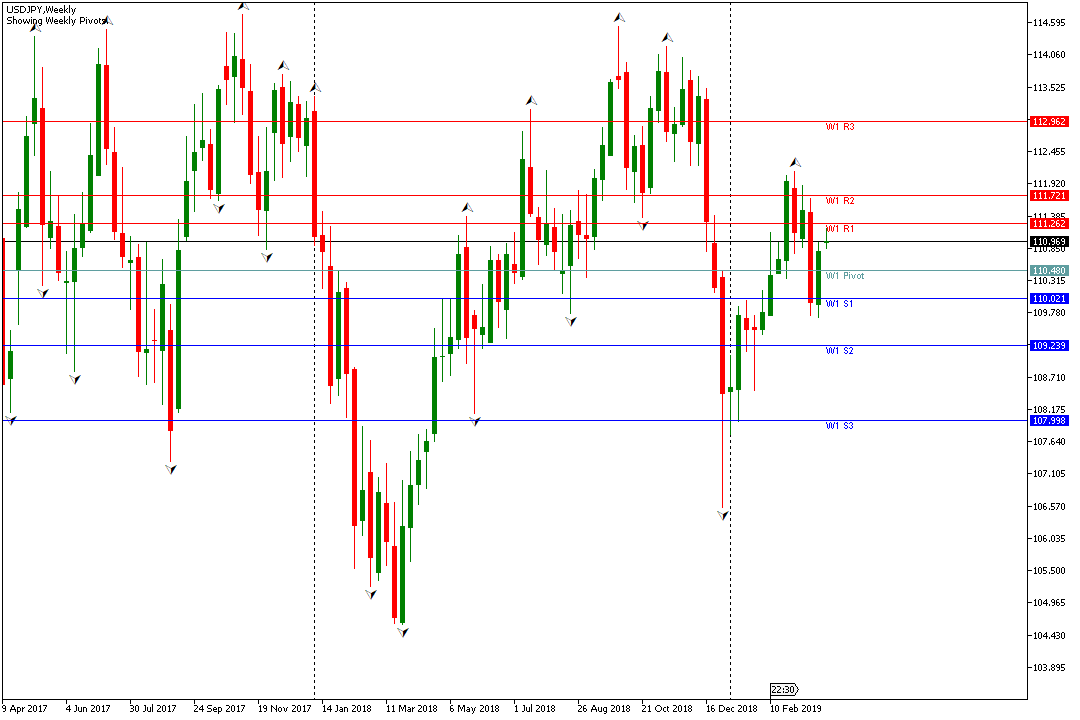Click the W1 R3 resistance label
Viewport: 1080px width, 720px height.
point(839,127)
